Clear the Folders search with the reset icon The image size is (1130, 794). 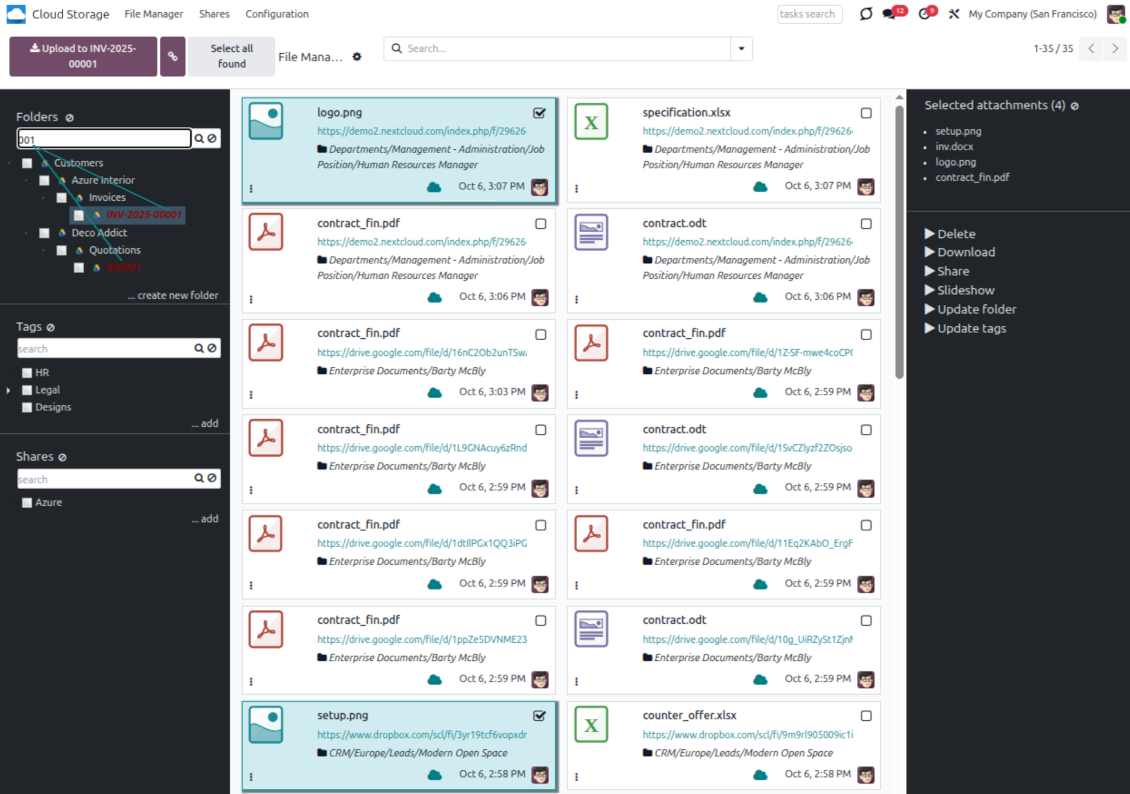pos(212,139)
